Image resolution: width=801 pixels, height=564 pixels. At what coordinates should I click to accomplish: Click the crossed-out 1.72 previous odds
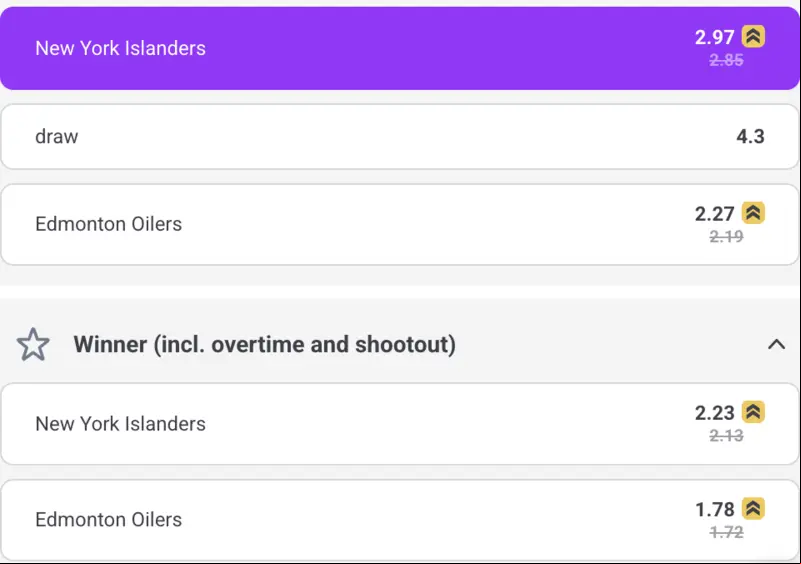pos(726,532)
